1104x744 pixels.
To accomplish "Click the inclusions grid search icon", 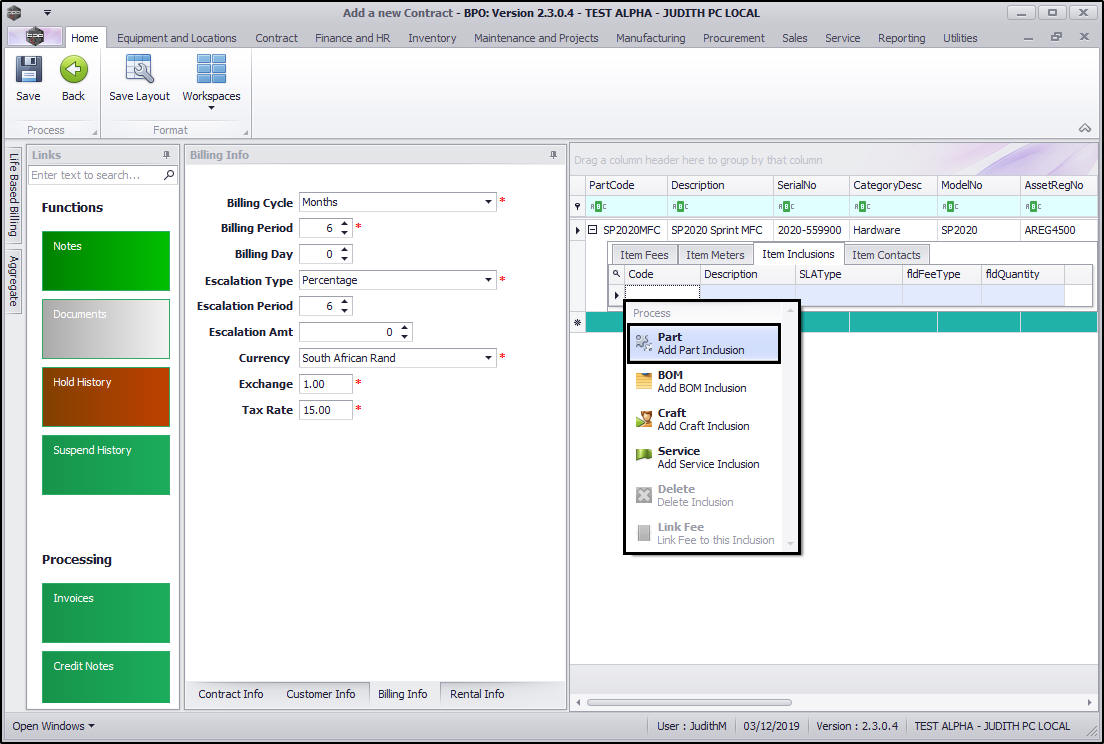I will (616, 274).
